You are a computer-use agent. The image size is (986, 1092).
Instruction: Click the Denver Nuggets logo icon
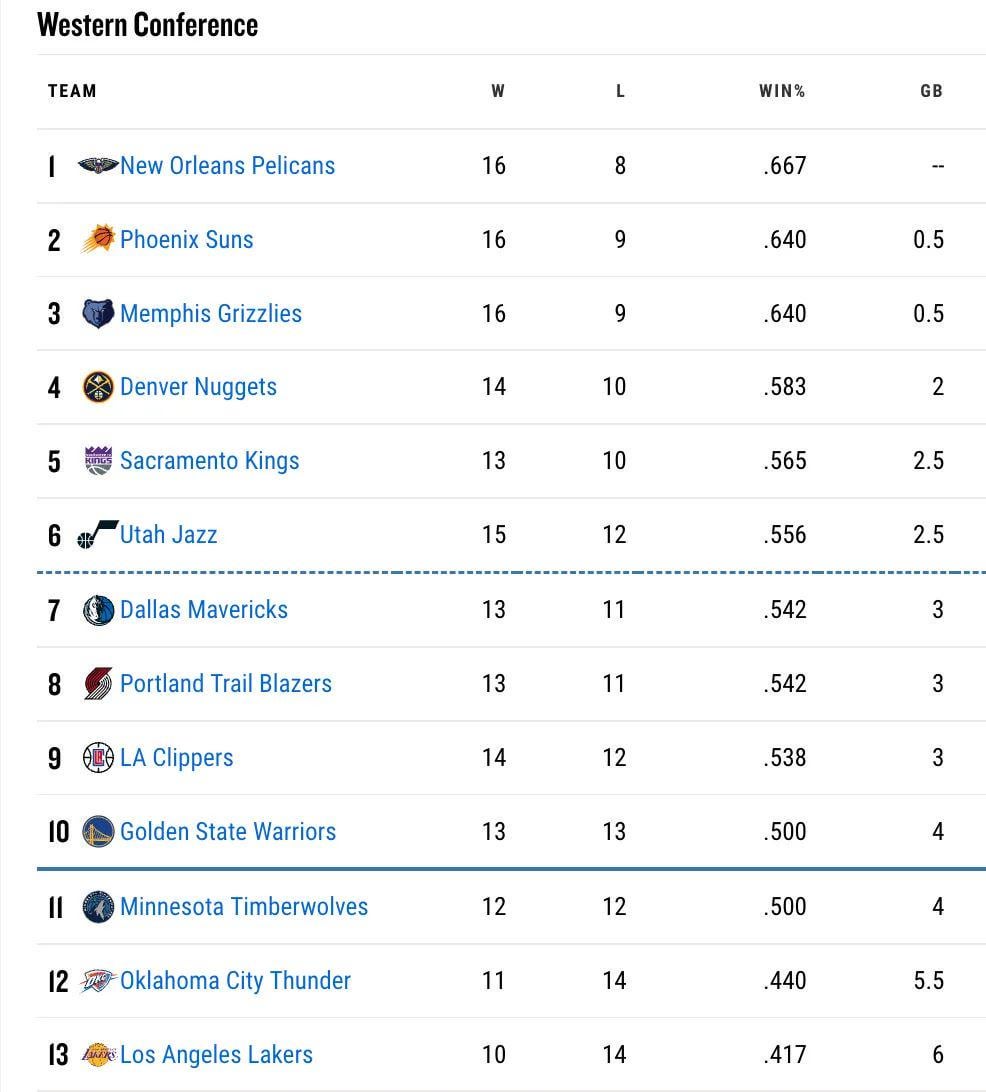coord(98,387)
